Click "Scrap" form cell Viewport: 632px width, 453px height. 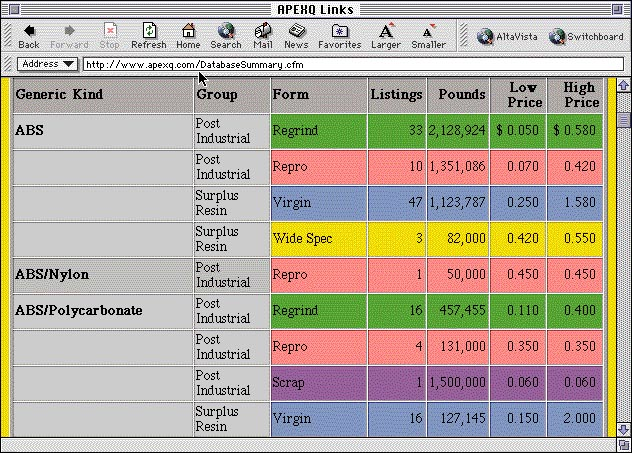pyautogui.click(x=319, y=383)
